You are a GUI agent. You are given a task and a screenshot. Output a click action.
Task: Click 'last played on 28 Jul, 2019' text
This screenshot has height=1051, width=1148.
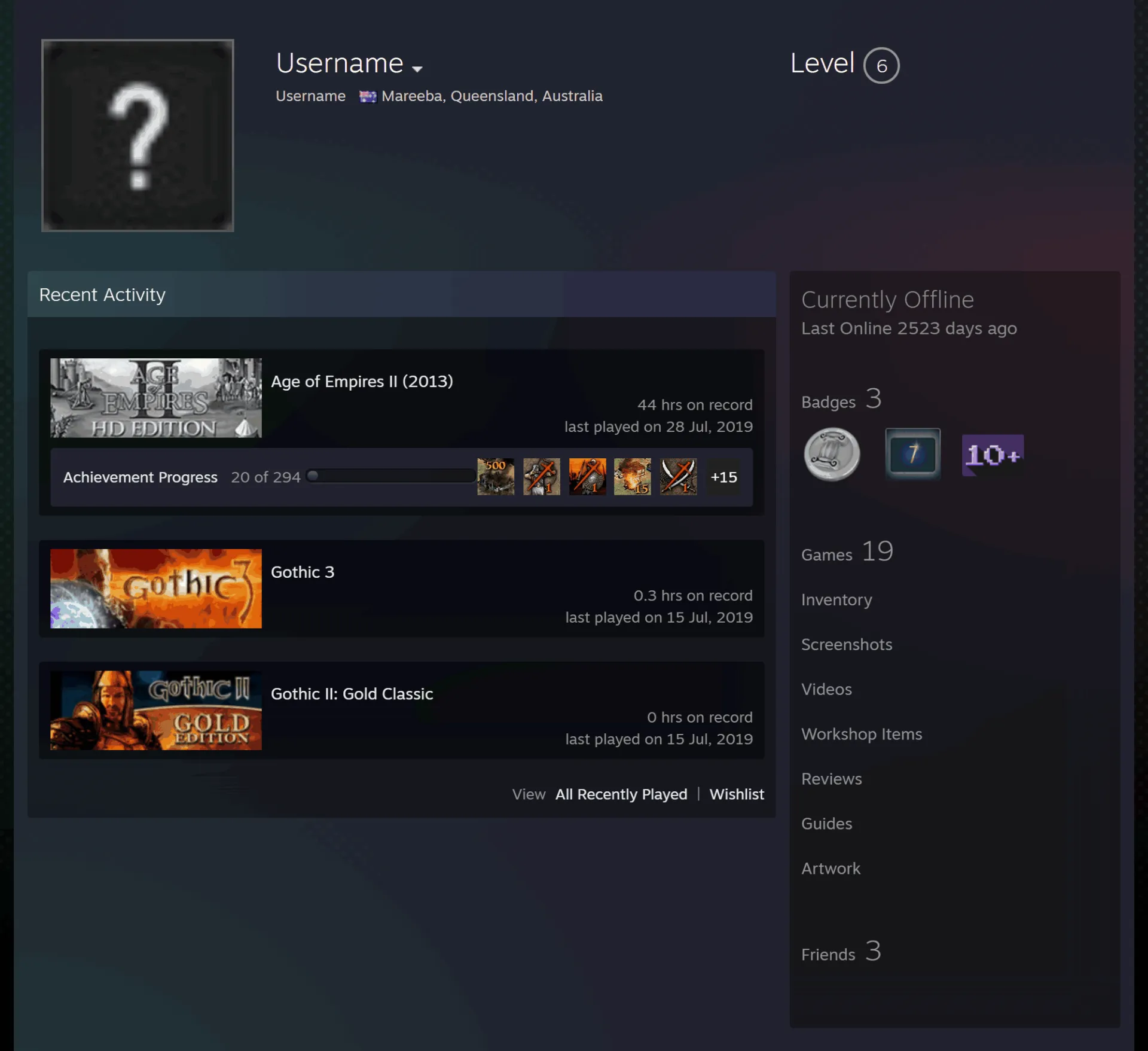click(658, 427)
